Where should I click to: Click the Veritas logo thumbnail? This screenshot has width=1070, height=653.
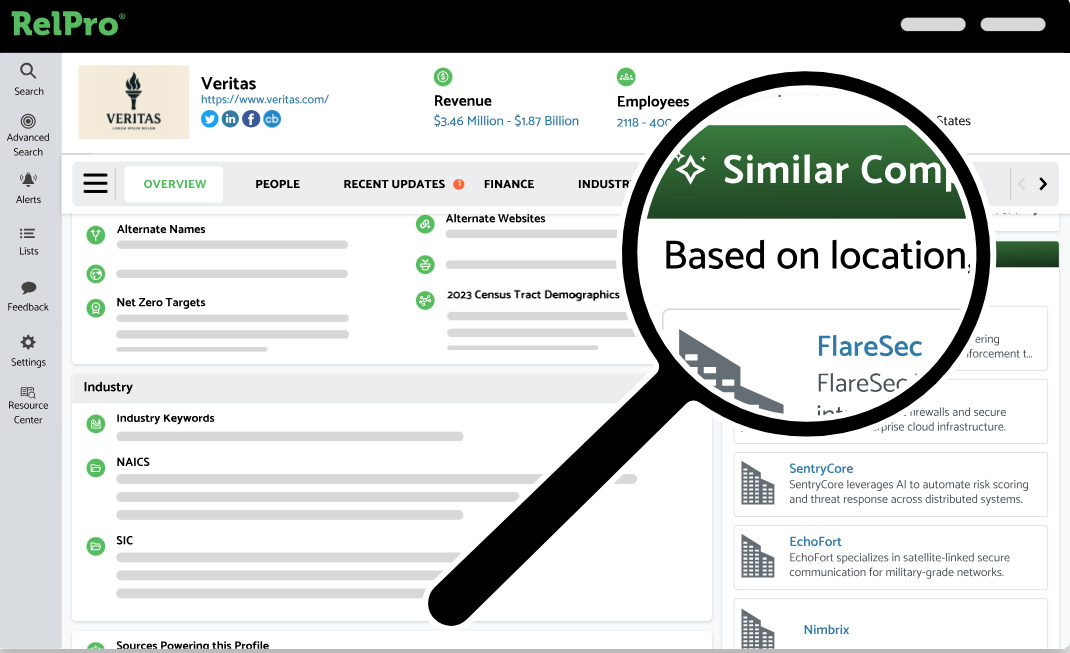(134, 102)
